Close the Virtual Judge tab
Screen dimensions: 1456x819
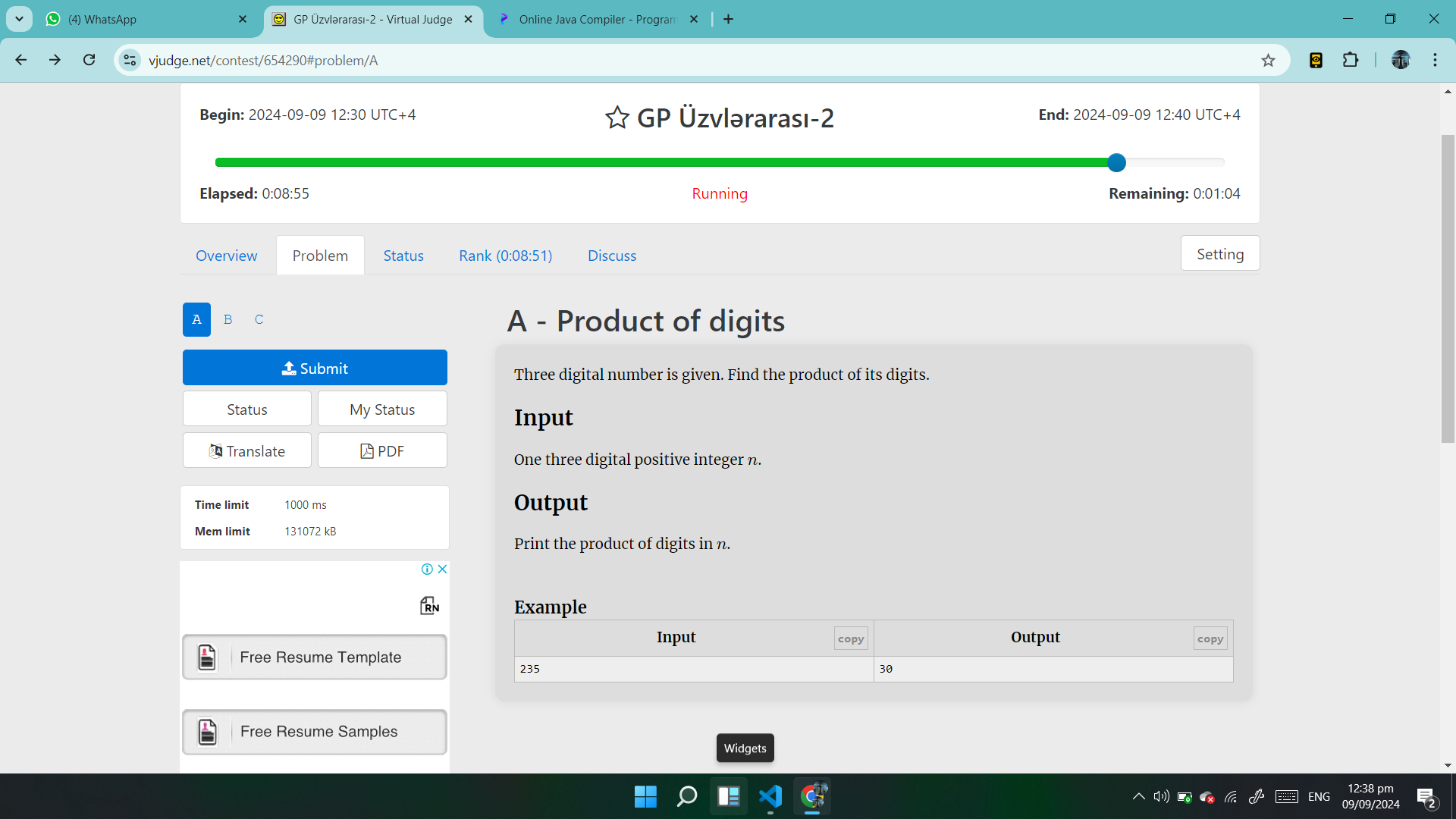(x=468, y=20)
